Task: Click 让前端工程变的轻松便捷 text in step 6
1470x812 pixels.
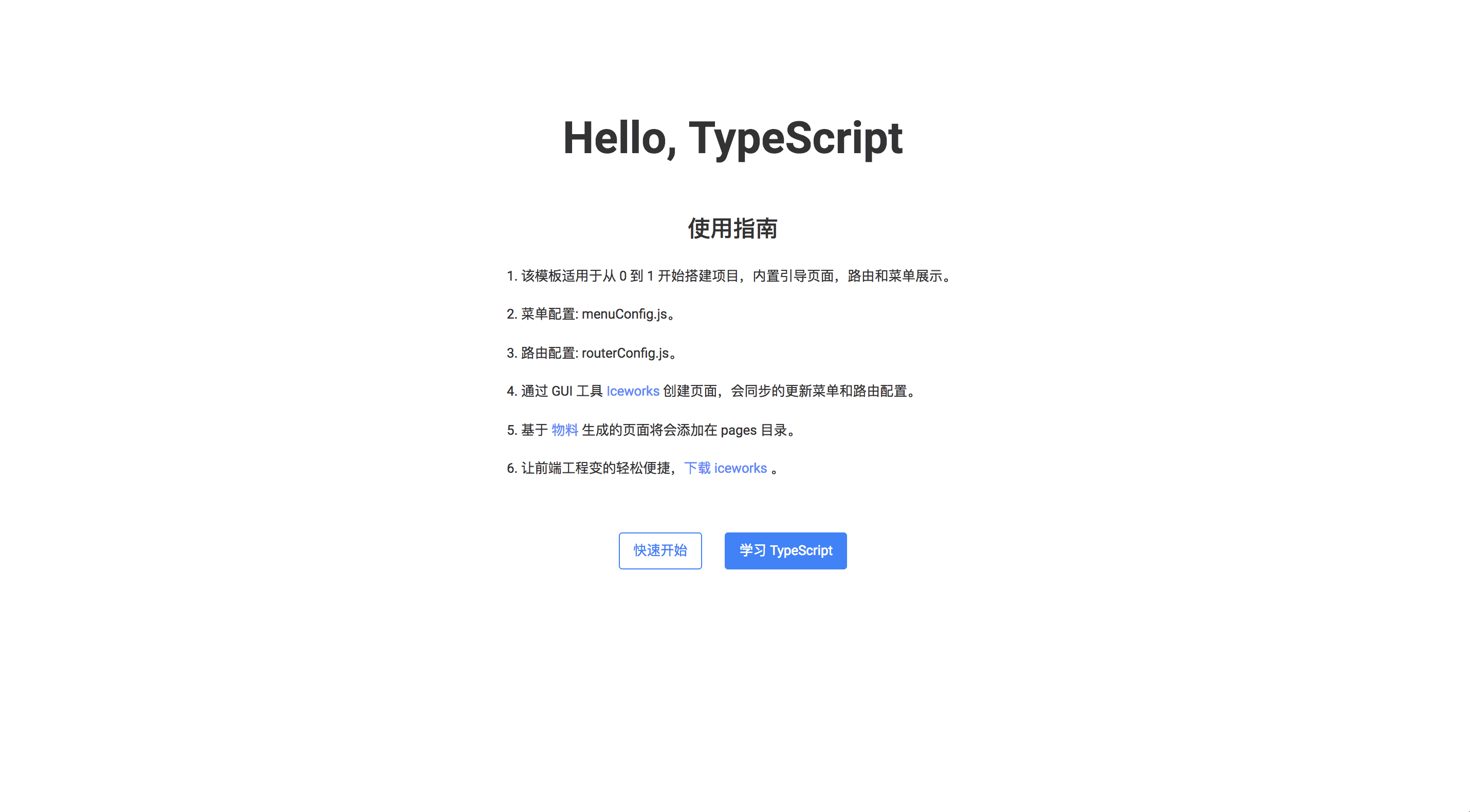Action: (595, 469)
